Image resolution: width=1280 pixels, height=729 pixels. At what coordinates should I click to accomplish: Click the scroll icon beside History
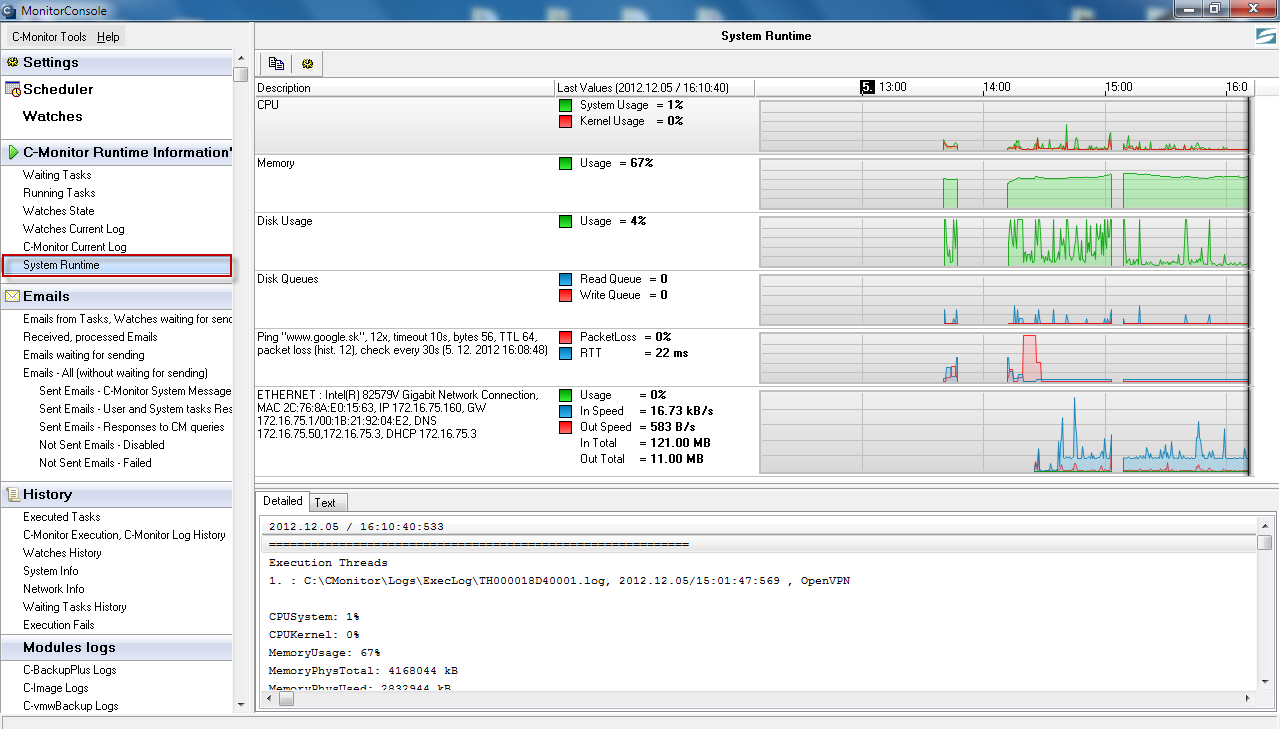(13, 494)
